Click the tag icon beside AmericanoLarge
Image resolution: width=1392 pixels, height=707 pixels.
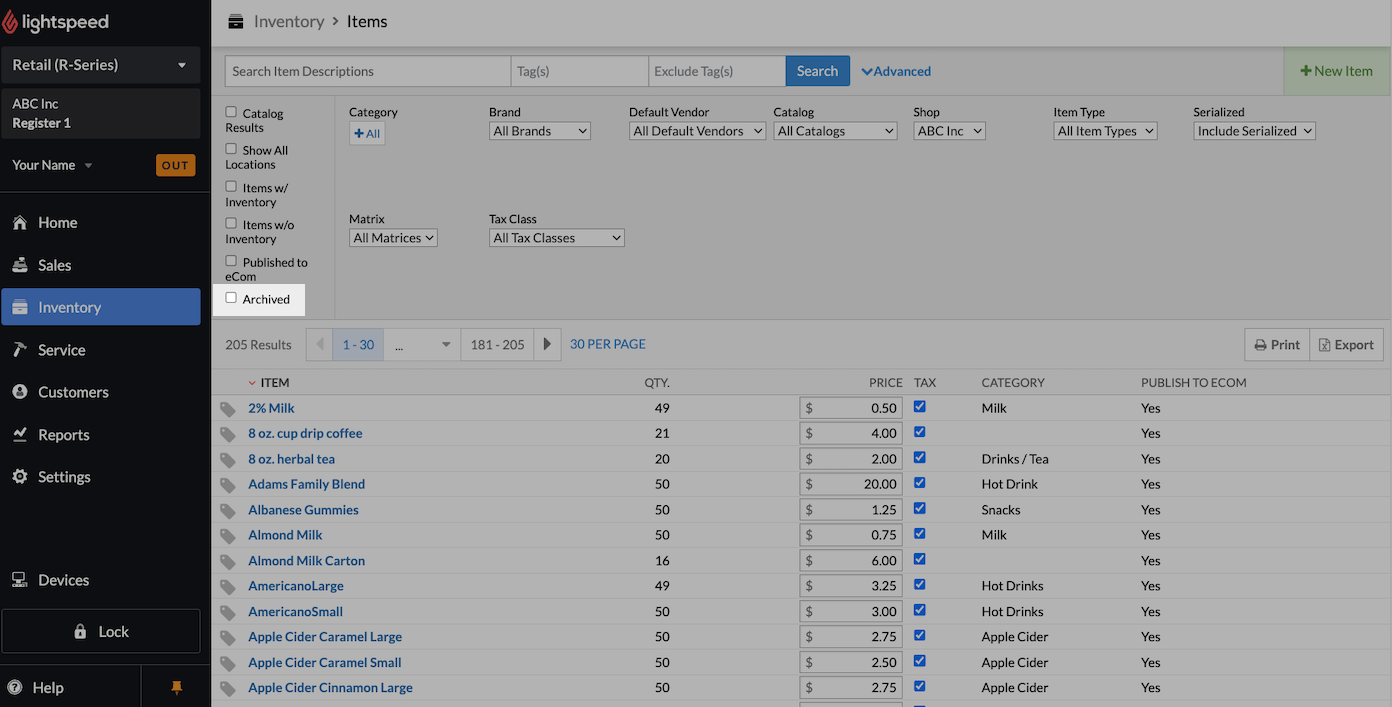tap(228, 587)
